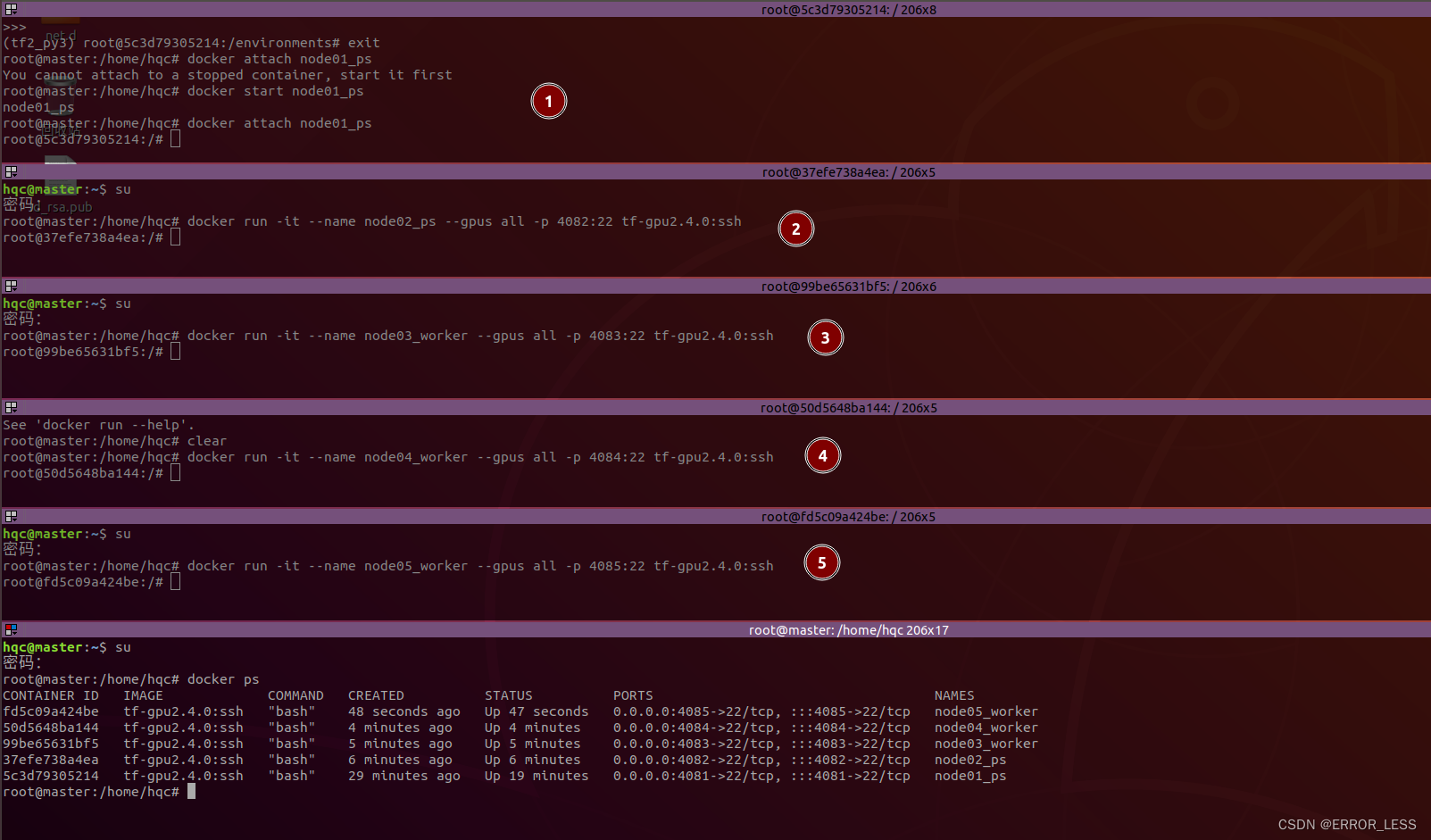Viewport: 1431px width, 840px height.
Task: Click the pane icon of terminal root@5c3d79305214
Action: (11, 10)
